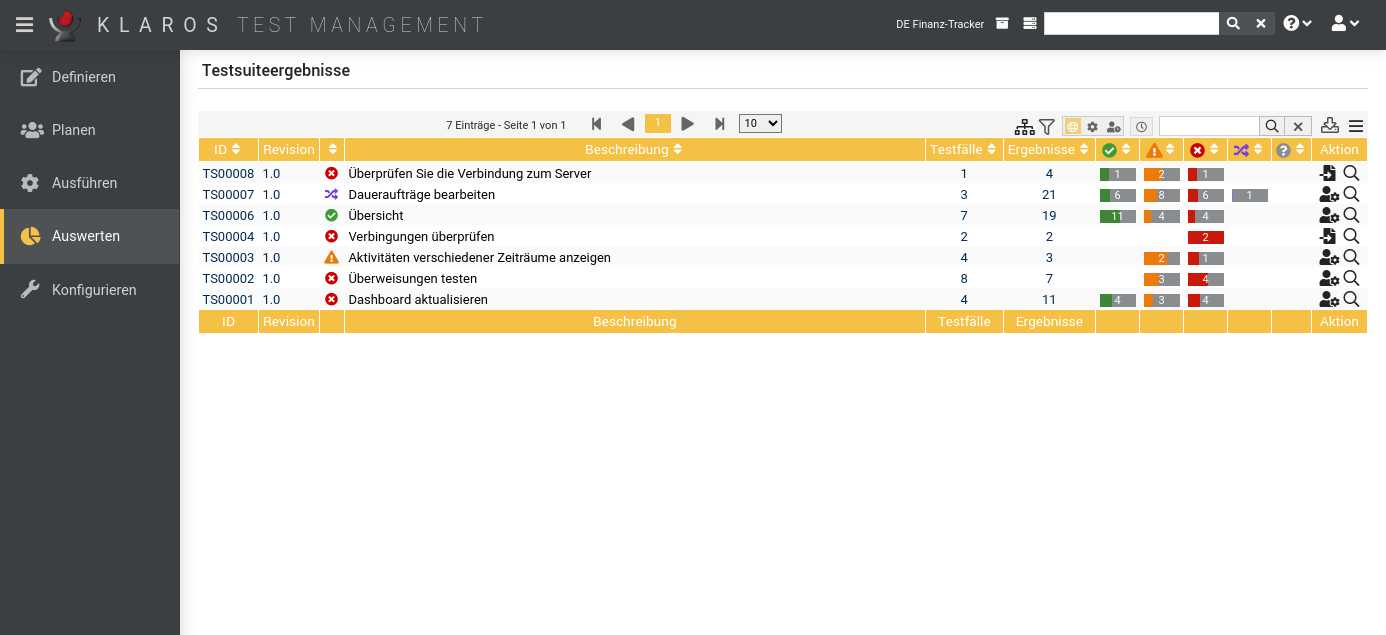Viewport: 1386px width, 635px height.
Task: Click user-gear action icon for TS00007
Action: (1329, 195)
